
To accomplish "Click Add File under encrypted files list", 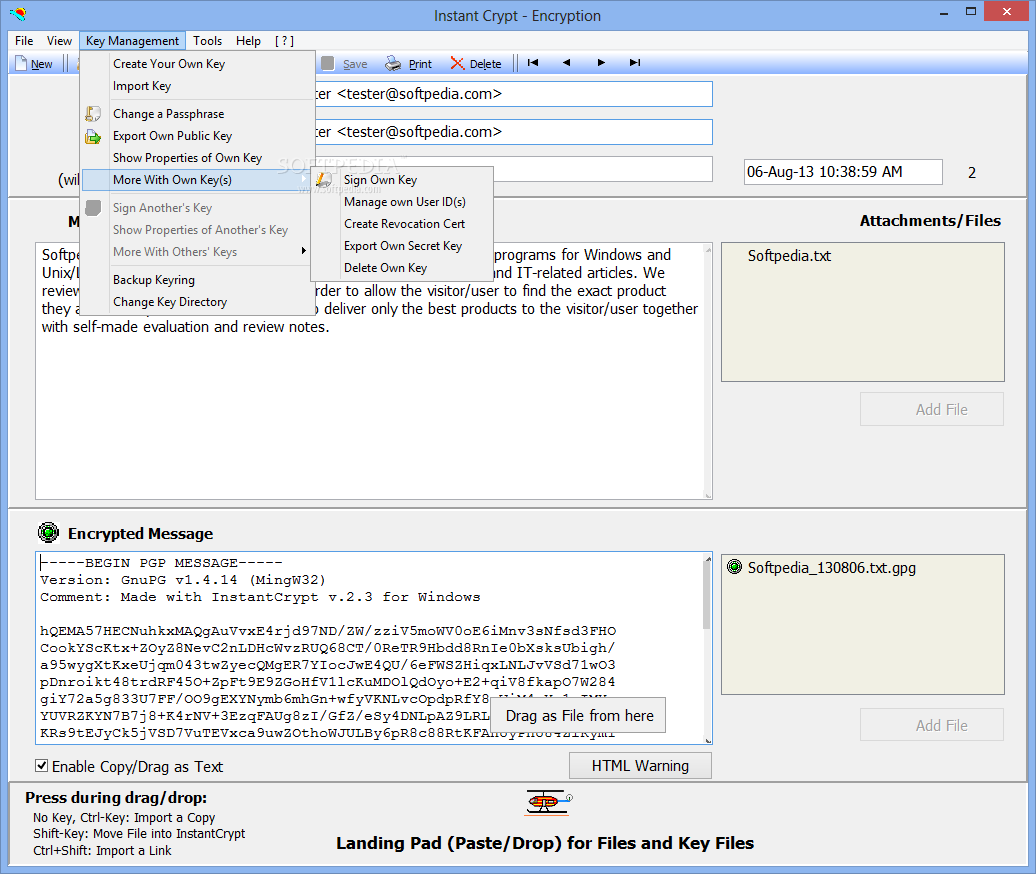I will [932, 725].
